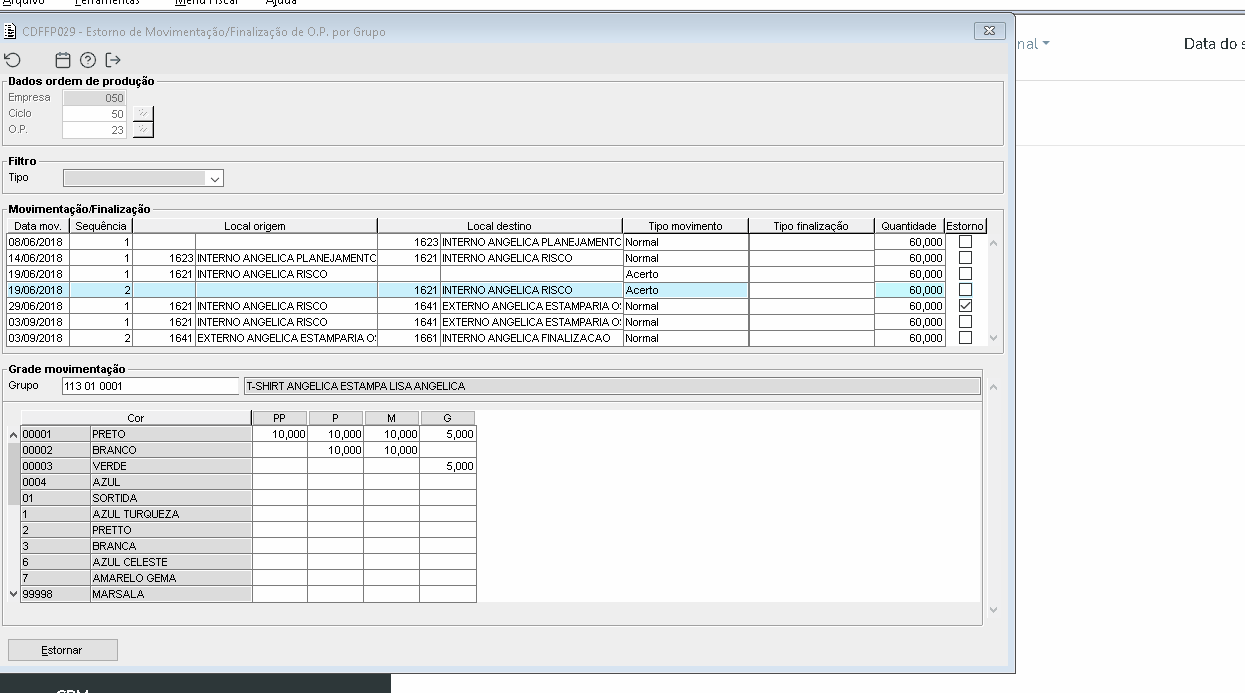Check Estorno for 03/09/2018 sequence 1 row
The height and width of the screenshot is (693, 1245).
click(965, 322)
